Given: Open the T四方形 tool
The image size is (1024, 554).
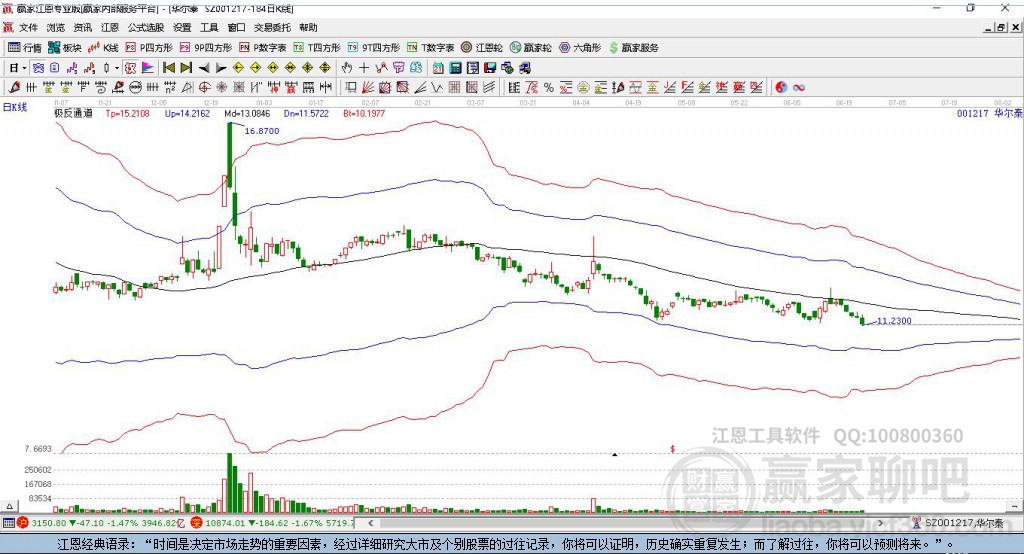Looking at the screenshot, I should [x=317, y=48].
